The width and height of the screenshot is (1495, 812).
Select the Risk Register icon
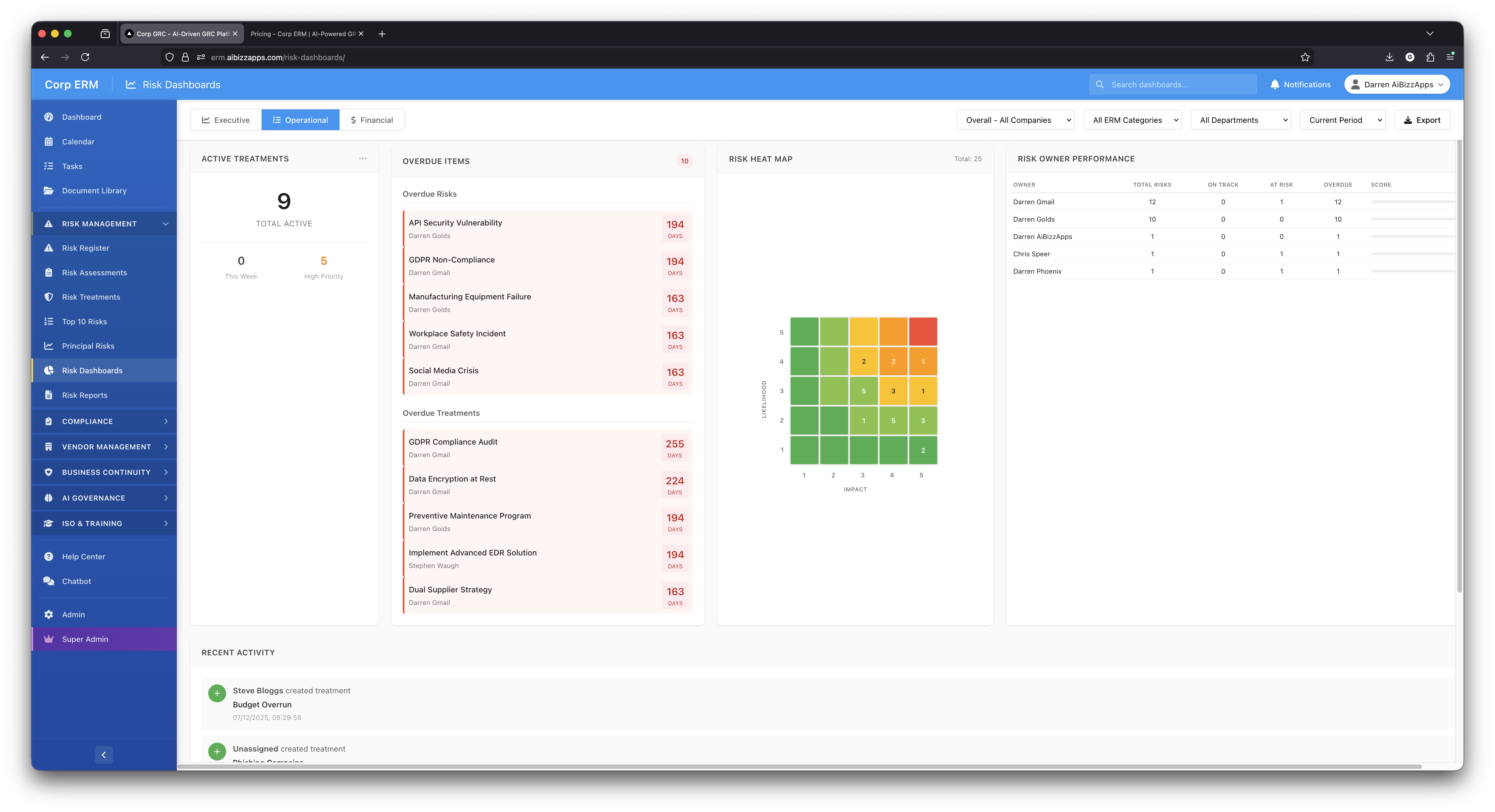point(49,248)
